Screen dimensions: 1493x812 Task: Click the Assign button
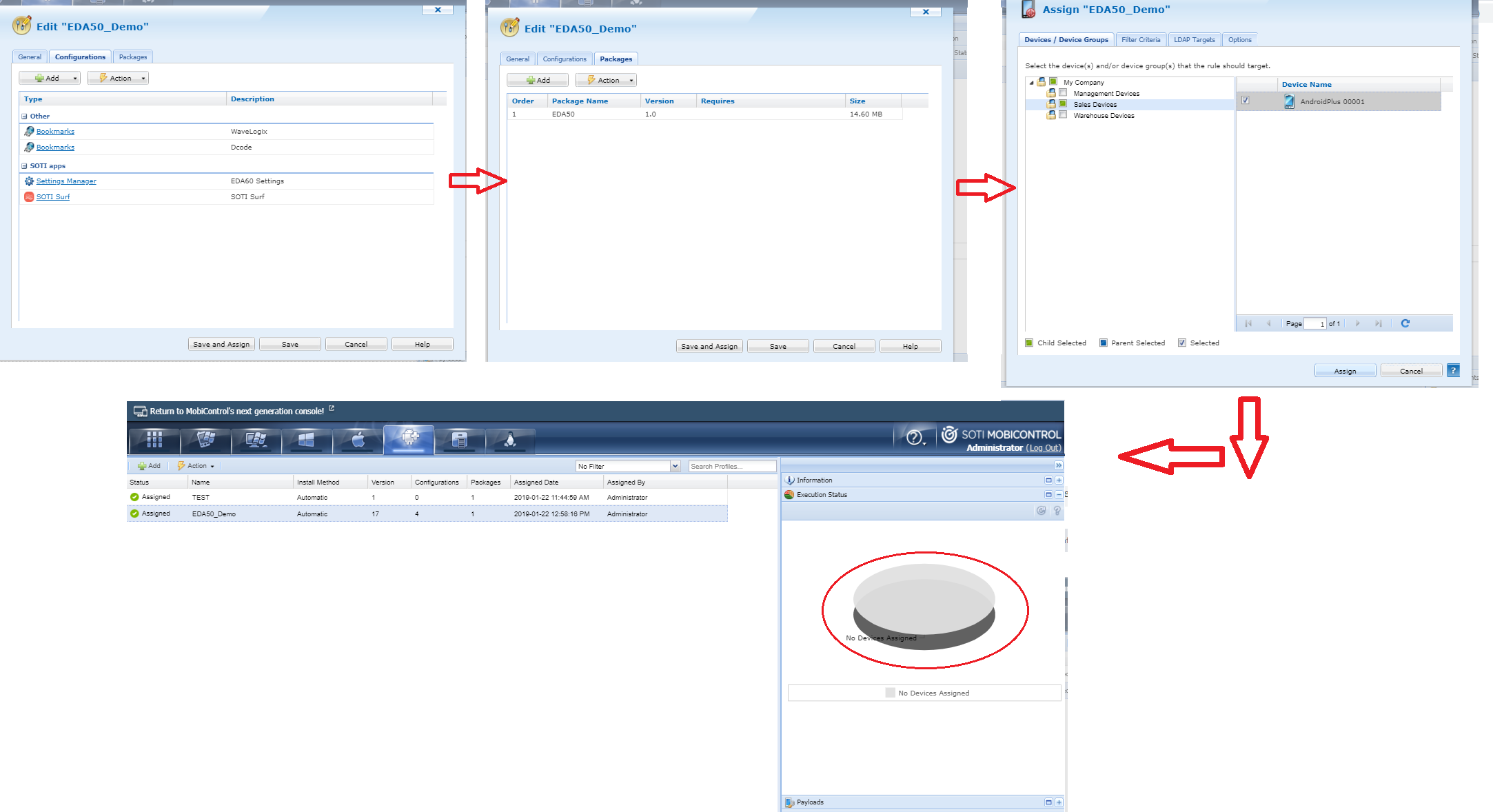1344,371
